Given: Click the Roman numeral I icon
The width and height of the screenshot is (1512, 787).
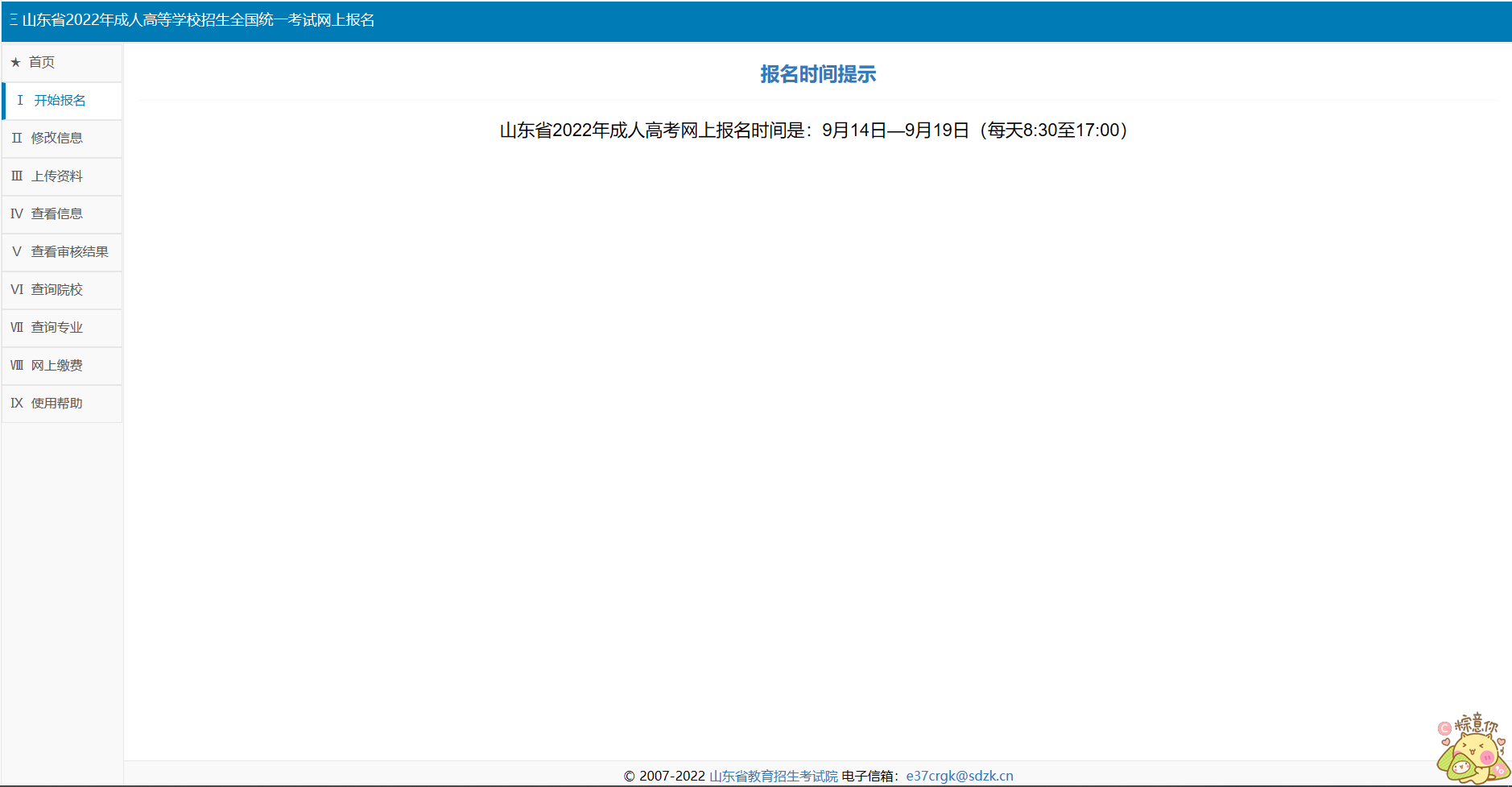Looking at the screenshot, I should (20, 101).
